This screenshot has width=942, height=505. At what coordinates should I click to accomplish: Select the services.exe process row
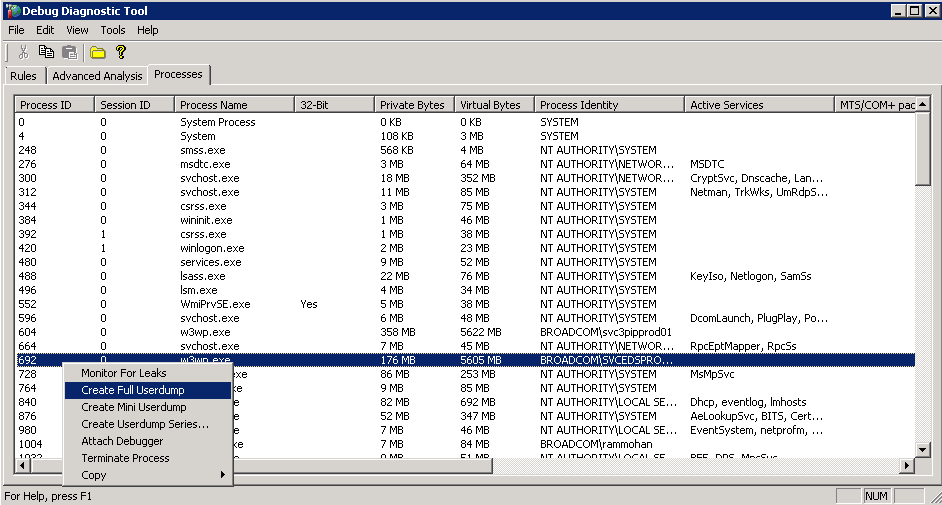(465, 262)
